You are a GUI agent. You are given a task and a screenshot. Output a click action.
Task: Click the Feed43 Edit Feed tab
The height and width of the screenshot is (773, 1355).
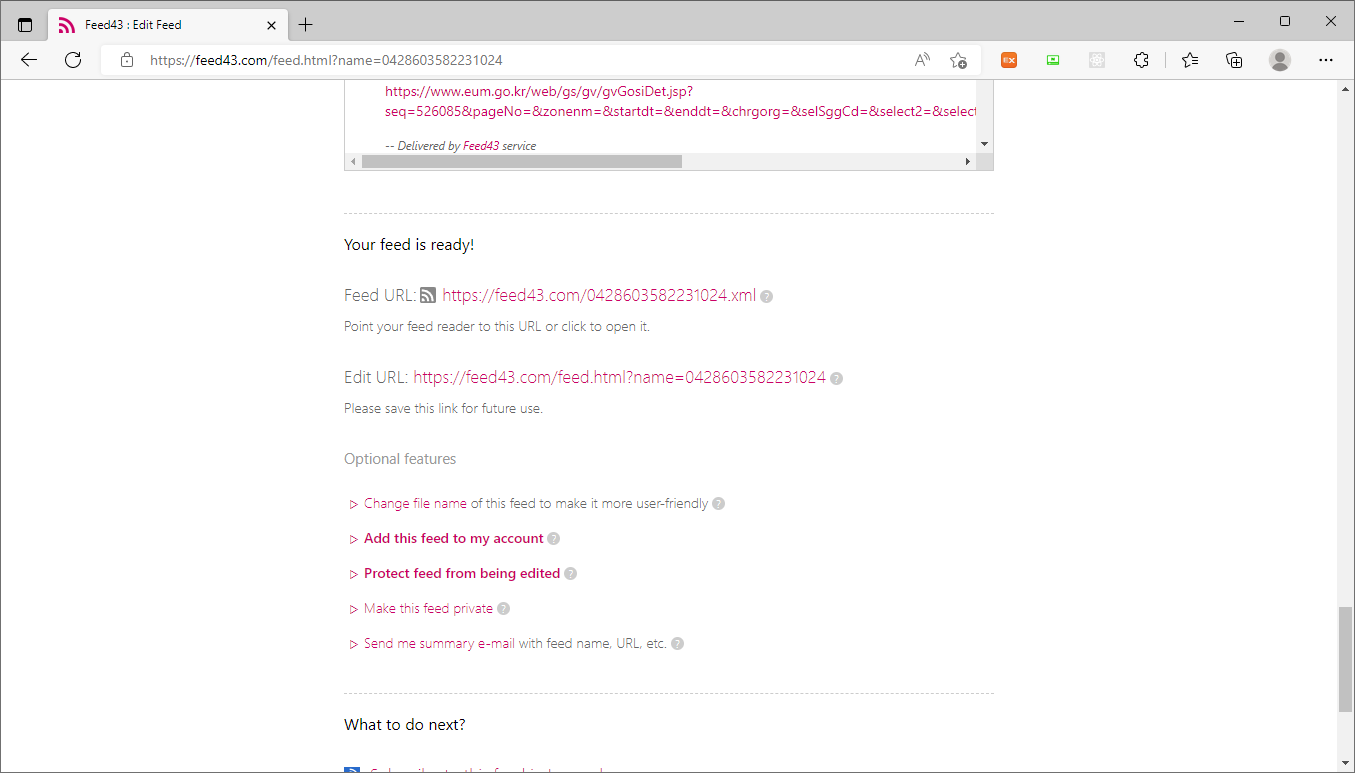168,24
